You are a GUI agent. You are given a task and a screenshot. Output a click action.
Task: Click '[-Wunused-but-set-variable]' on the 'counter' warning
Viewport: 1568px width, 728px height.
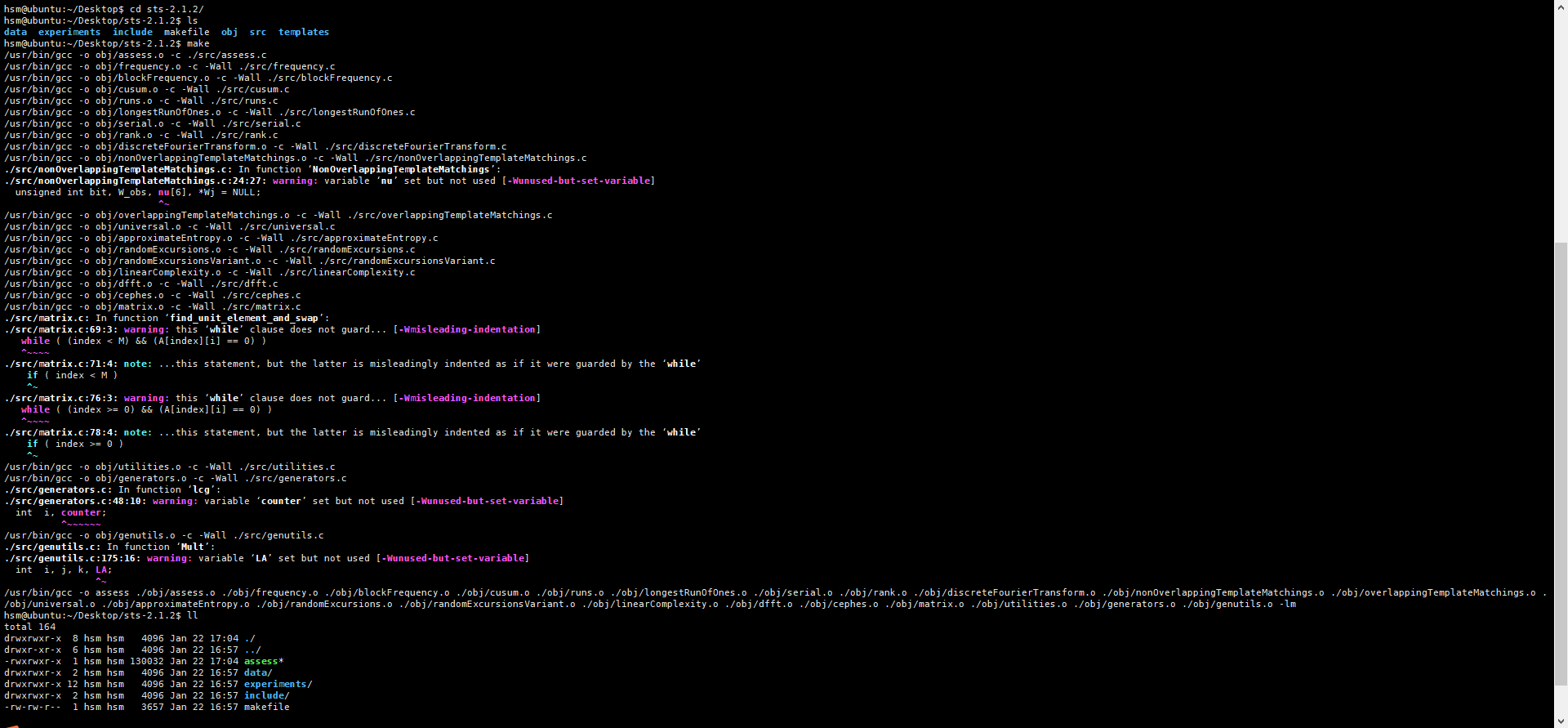pos(487,501)
